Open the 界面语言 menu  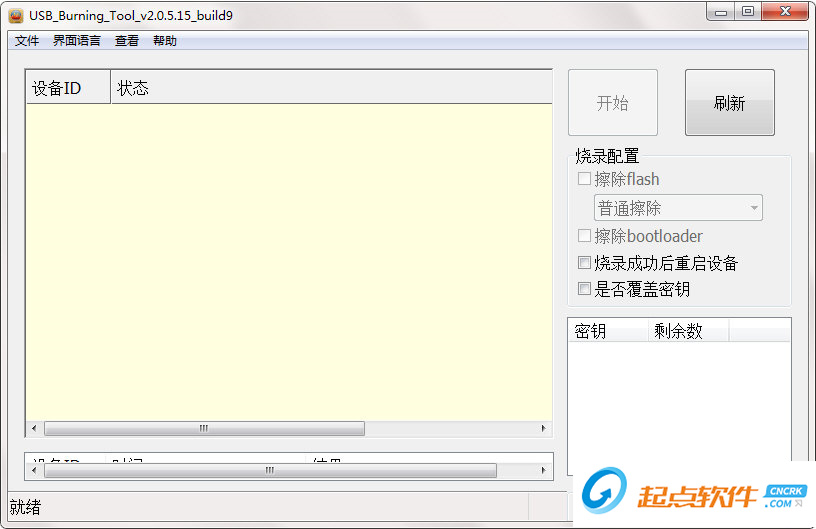[x=76, y=41]
